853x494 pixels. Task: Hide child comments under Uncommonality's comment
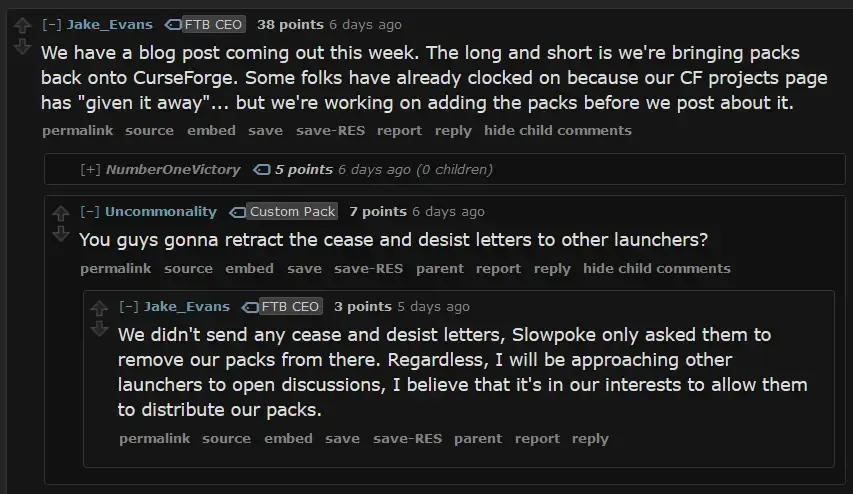point(657,269)
